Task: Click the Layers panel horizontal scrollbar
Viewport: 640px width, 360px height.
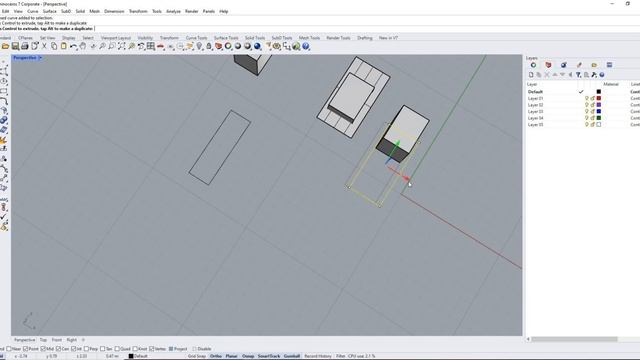Action: click(574, 339)
